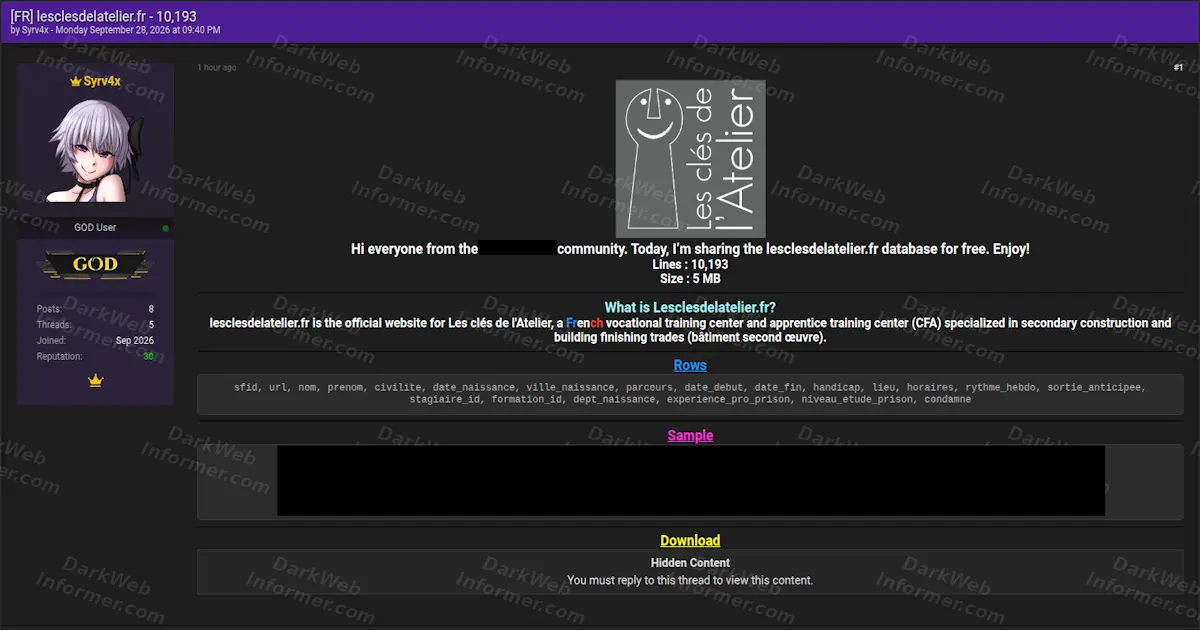The height and width of the screenshot is (630, 1200).
Task: Click the 'Threads:' count 5
Action: pyautogui.click(x=151, y=324)
